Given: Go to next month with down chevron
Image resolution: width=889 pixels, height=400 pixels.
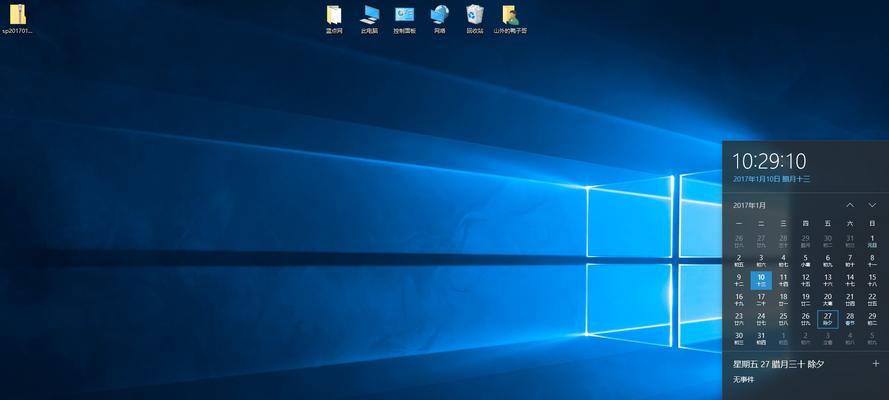Looking at the screenshot, I should coord(872,205).
